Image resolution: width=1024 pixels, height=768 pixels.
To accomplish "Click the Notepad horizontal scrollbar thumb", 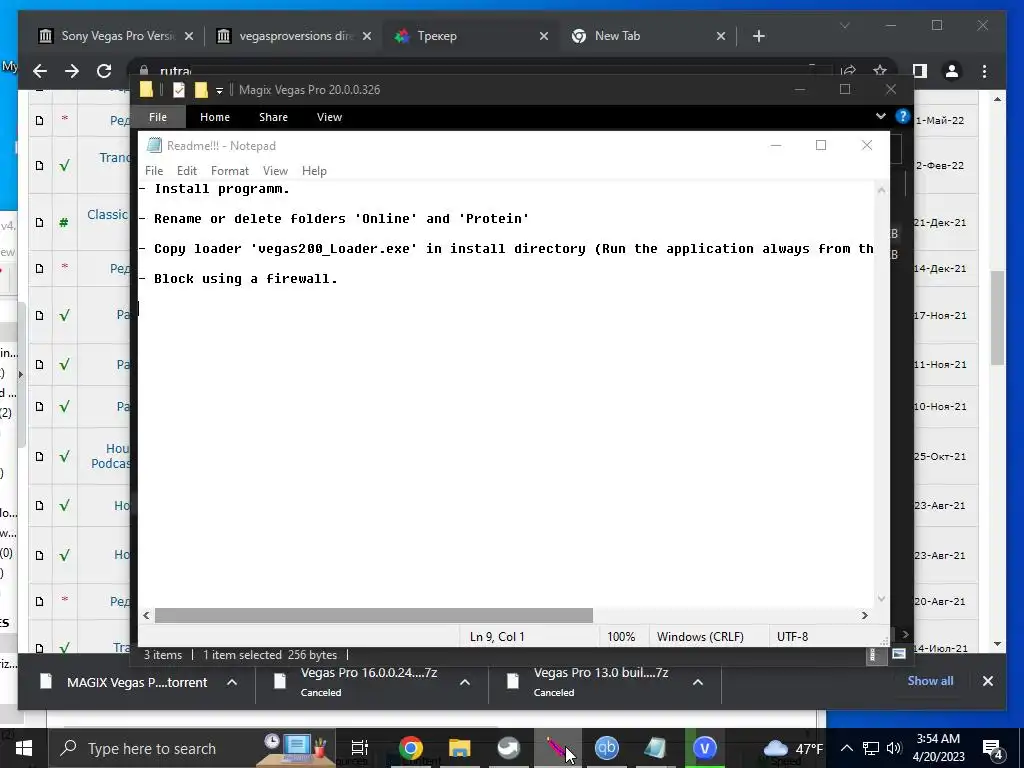I will click(x=374, y=615).
